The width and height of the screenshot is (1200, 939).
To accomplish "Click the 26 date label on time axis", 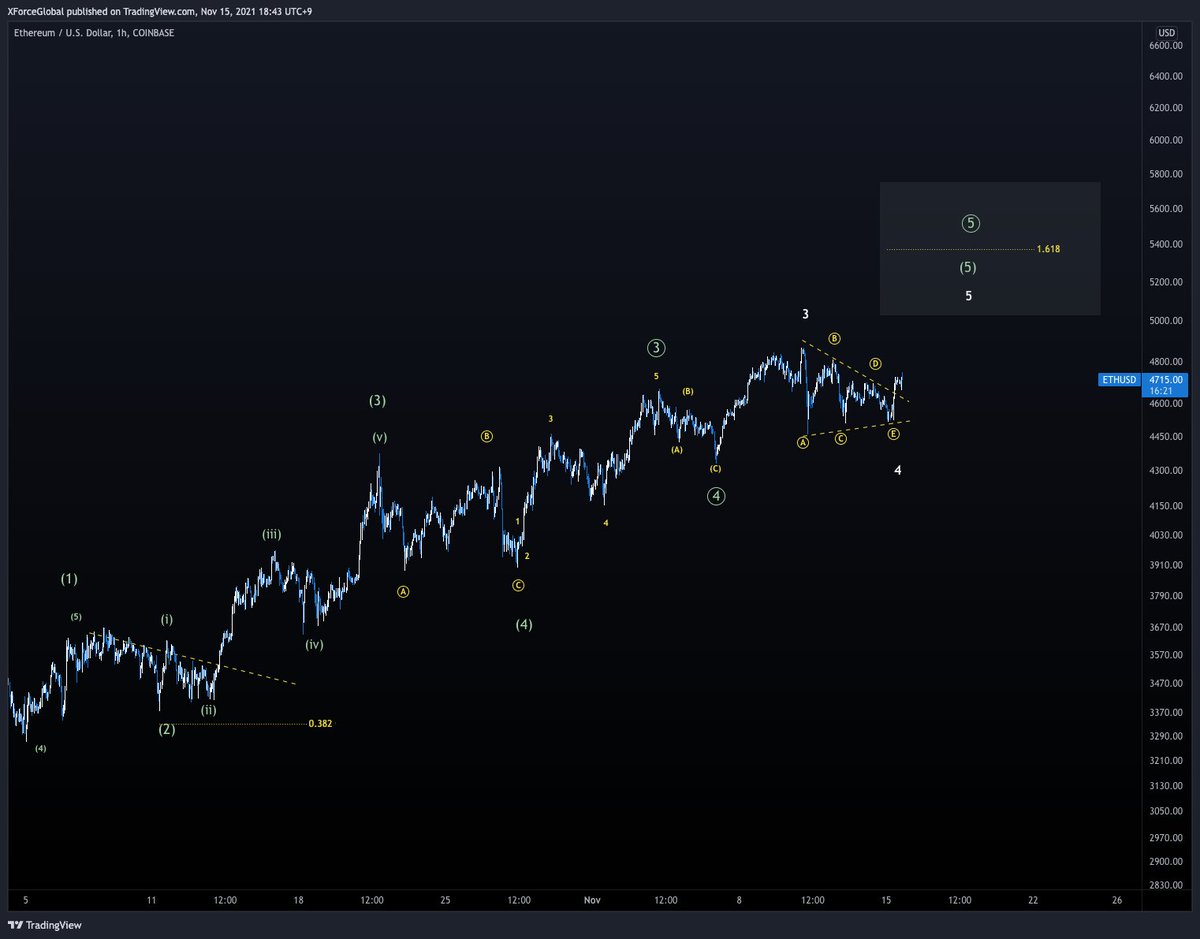I will pyautogui.click(x=1117, y=900).
